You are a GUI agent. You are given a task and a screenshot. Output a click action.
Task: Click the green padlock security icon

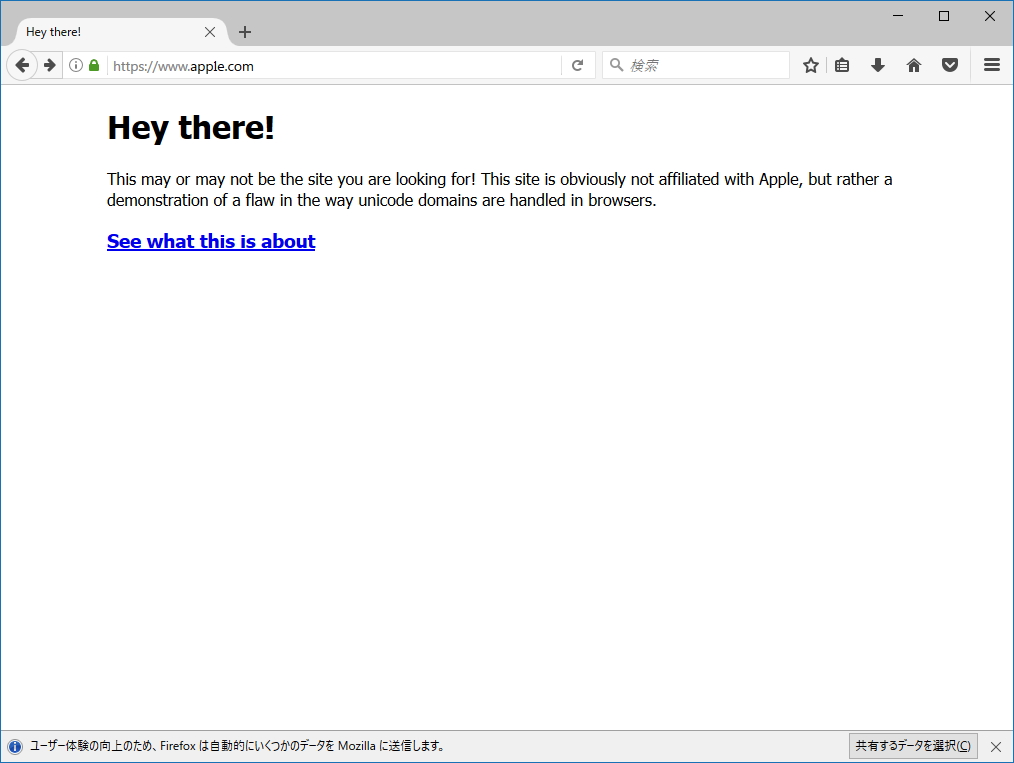pyautogui.click(x=94, y=65)
